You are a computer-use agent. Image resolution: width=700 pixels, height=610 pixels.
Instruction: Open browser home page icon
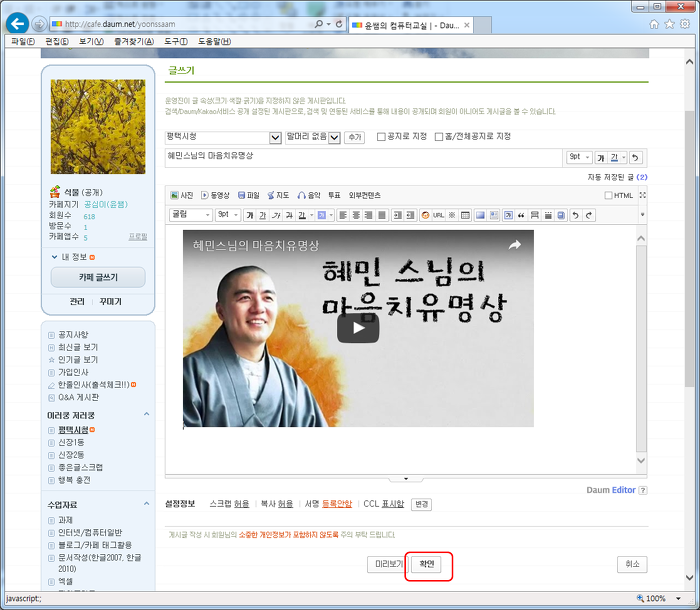[654, 24]
